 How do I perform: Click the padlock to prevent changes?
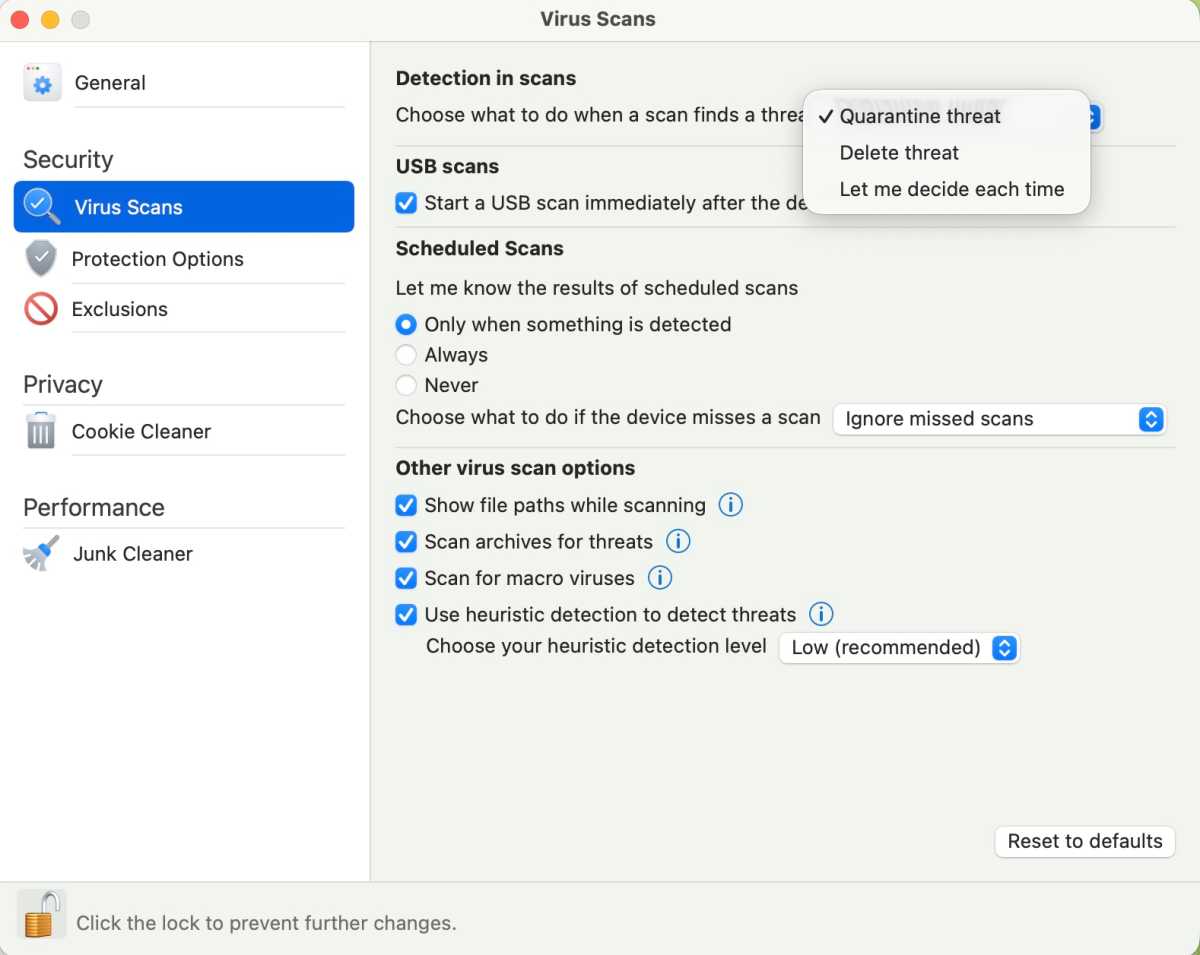(x=41, y=914)
